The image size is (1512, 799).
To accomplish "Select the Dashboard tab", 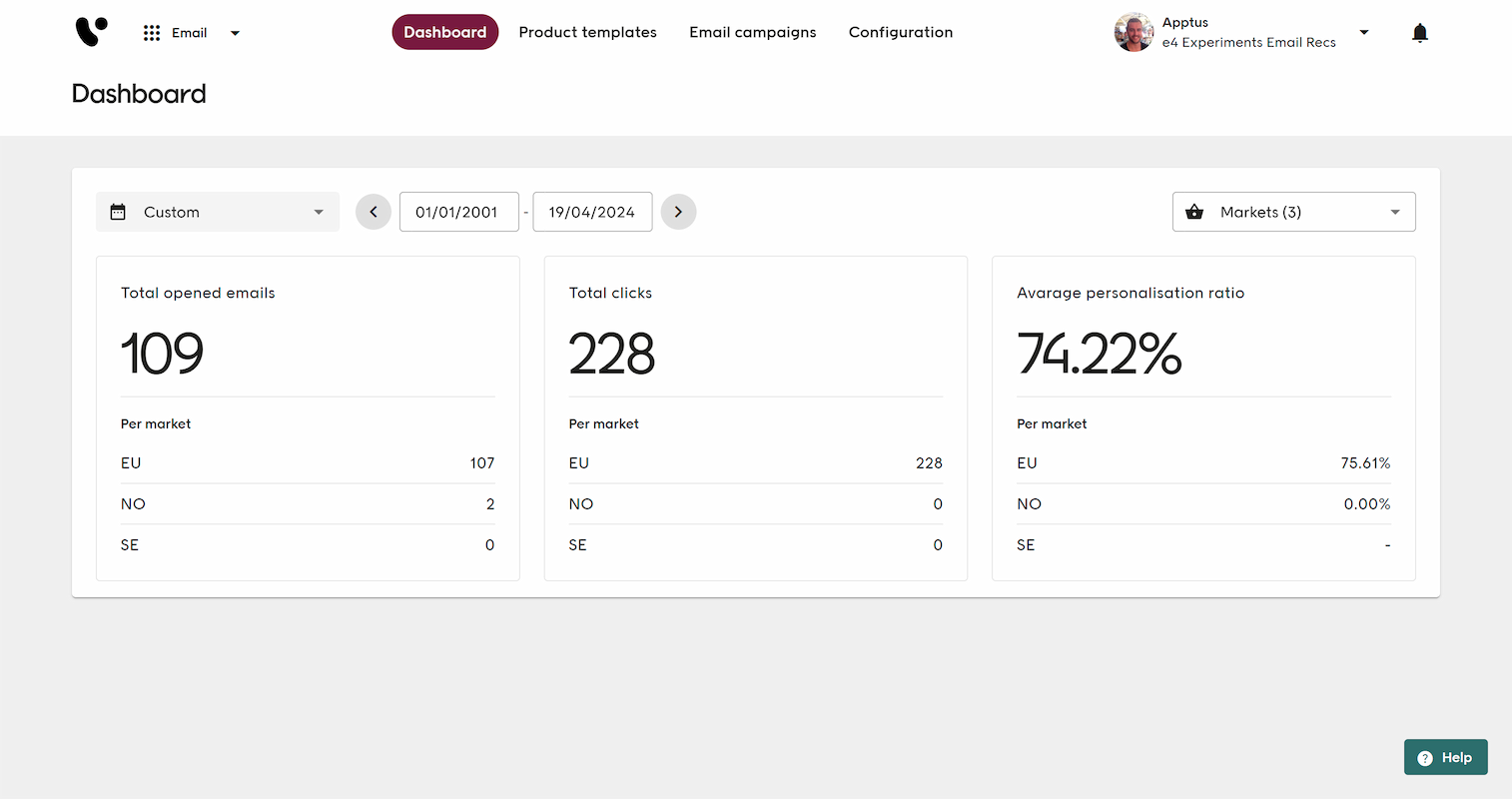I will [x=445, y=32].
